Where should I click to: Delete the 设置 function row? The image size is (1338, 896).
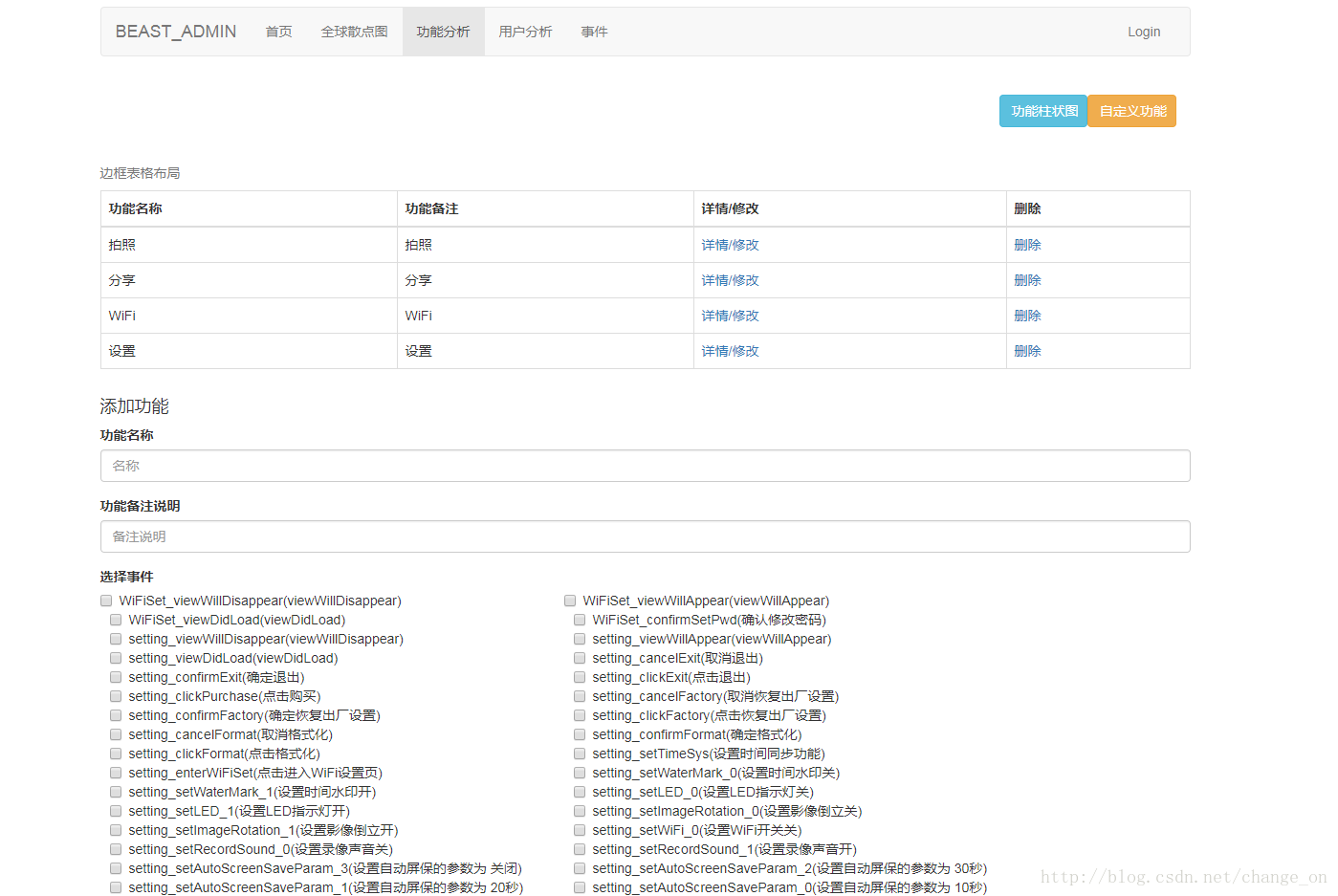click(1028, 351)
